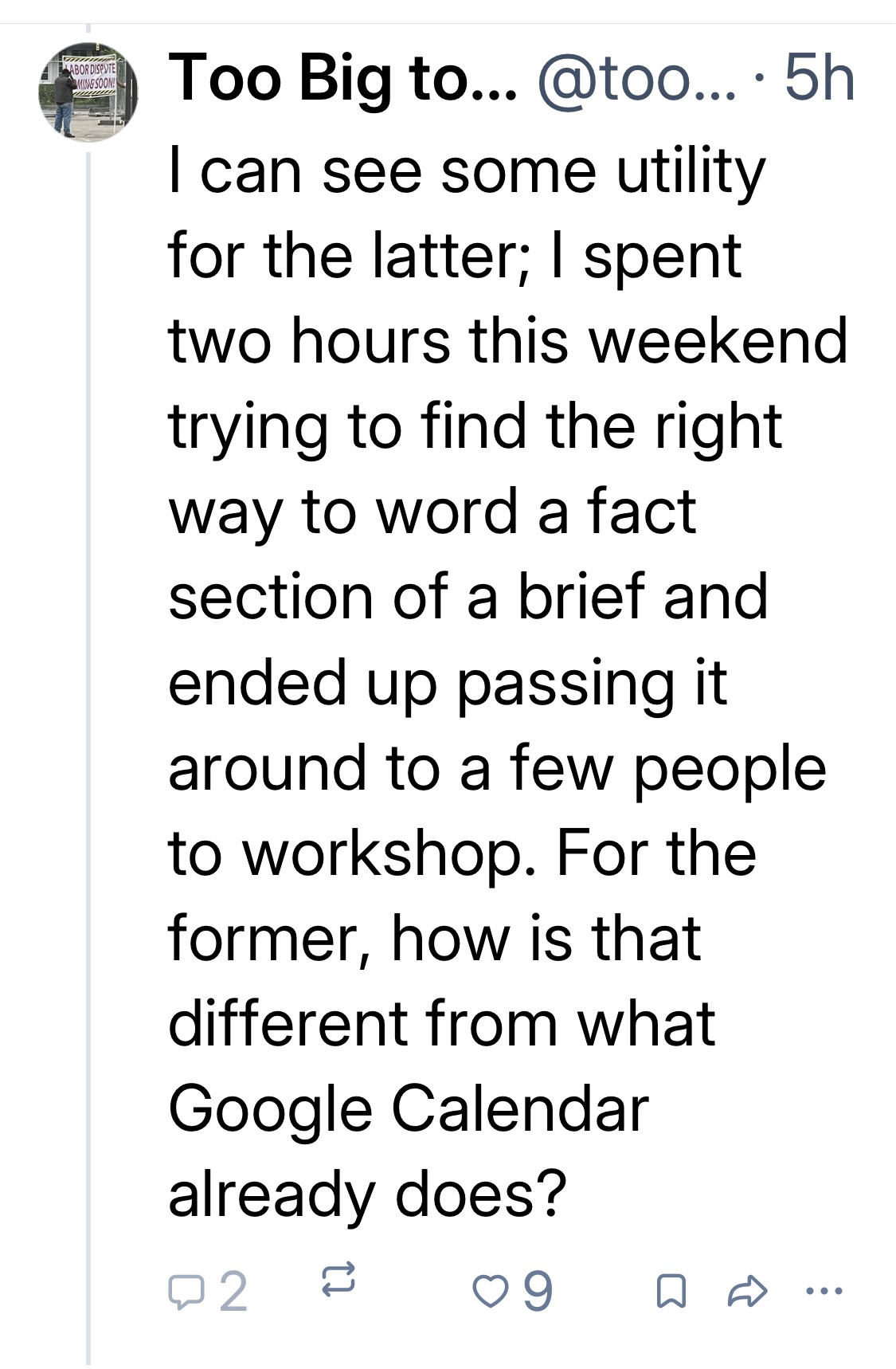Open the reply composer via comment icon
The image size is (896, 1369).
click(186, 1292)
